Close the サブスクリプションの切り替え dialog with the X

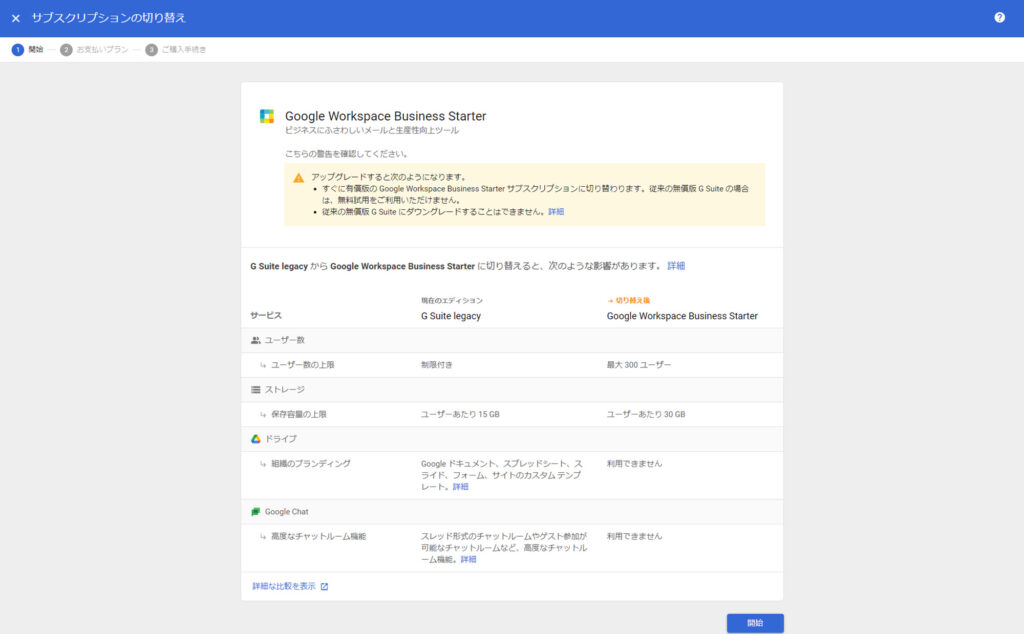16,18
